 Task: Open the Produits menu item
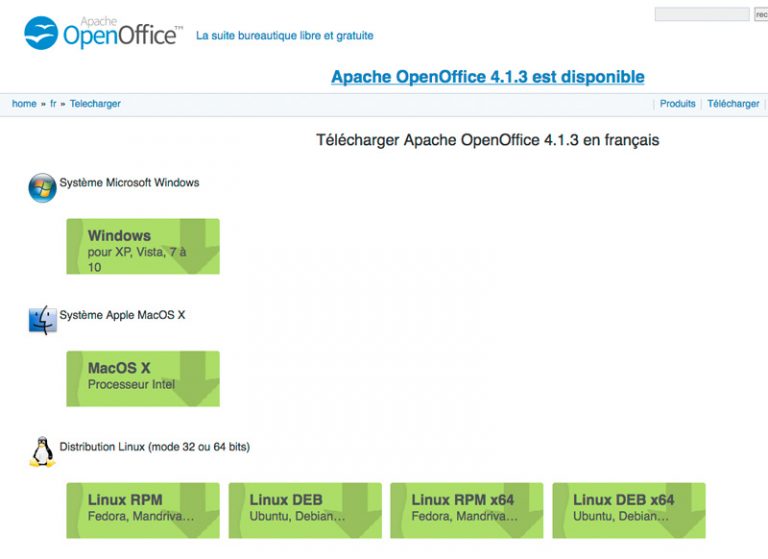pos(677,104)
